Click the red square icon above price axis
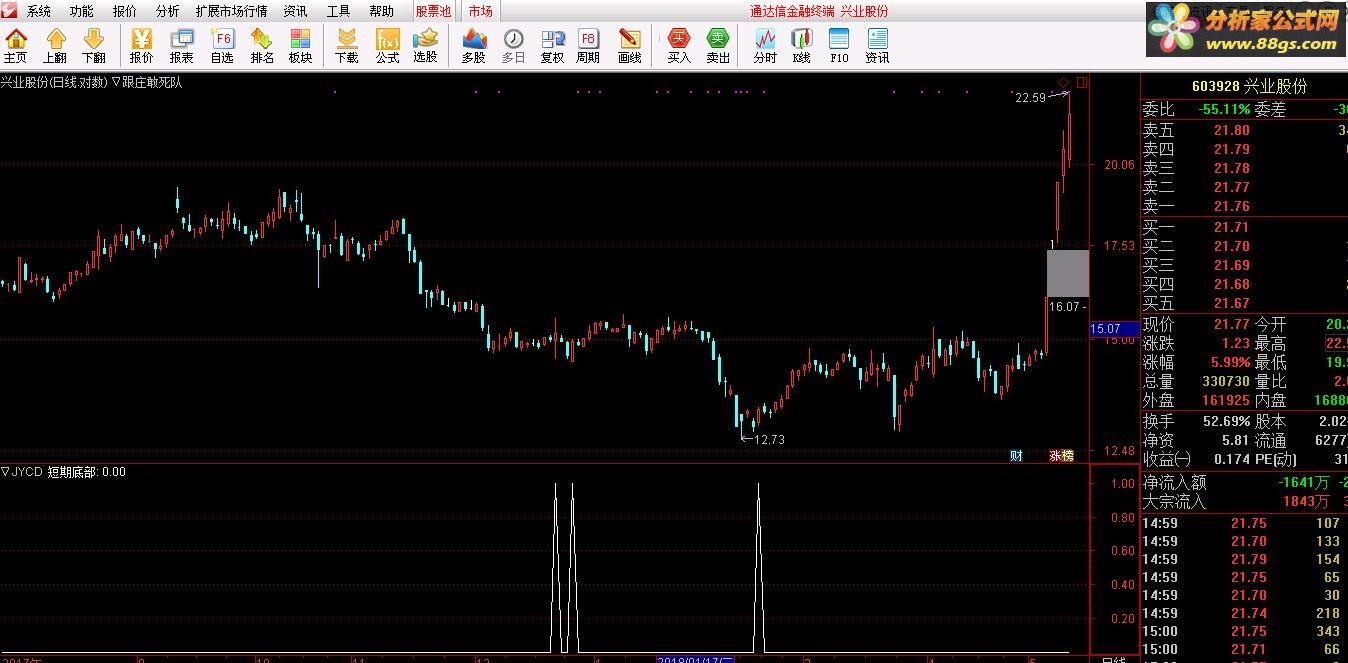The height and width of the screenshot is (663, 1348). 1082,82
